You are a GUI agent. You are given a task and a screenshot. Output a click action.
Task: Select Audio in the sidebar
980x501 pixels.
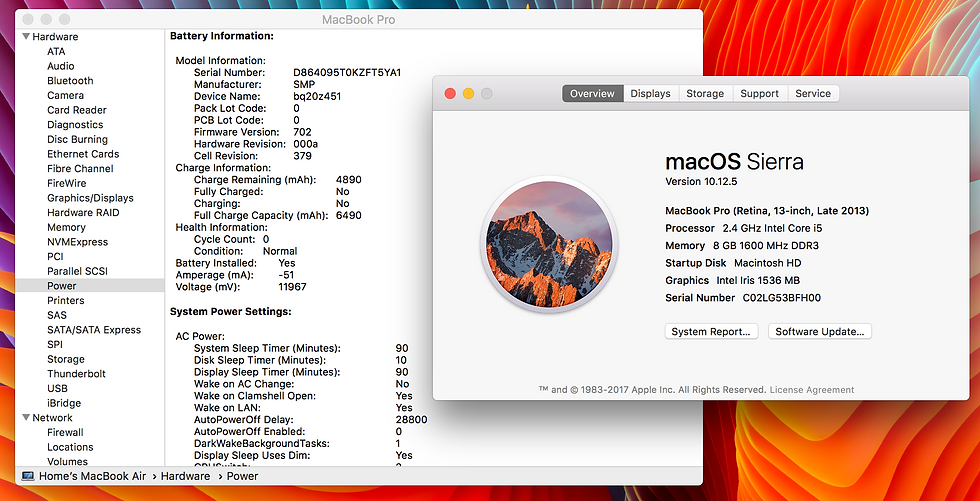click(x=61, y=66)
